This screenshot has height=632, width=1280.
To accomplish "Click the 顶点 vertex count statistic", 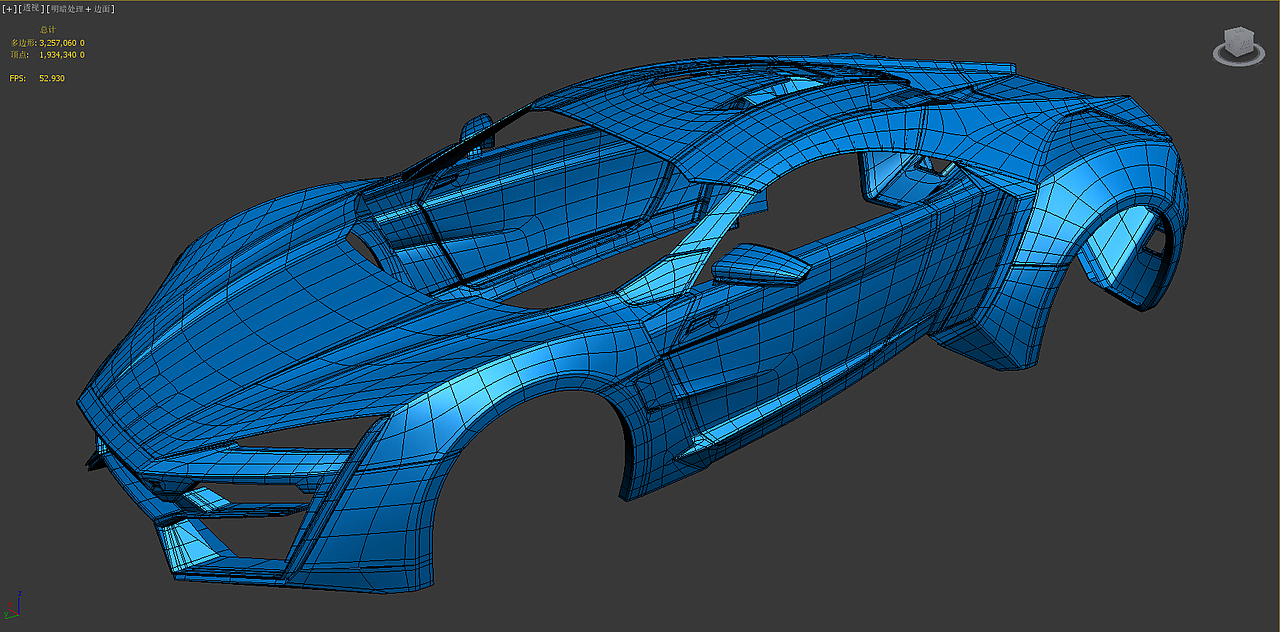I will (x=47, y=54).
